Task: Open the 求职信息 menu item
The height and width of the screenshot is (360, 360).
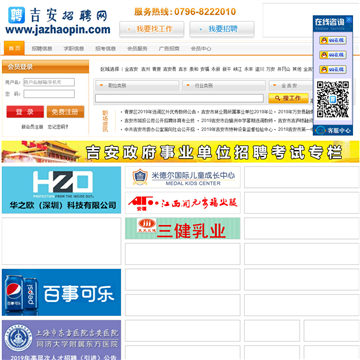Action: (74, 48)
